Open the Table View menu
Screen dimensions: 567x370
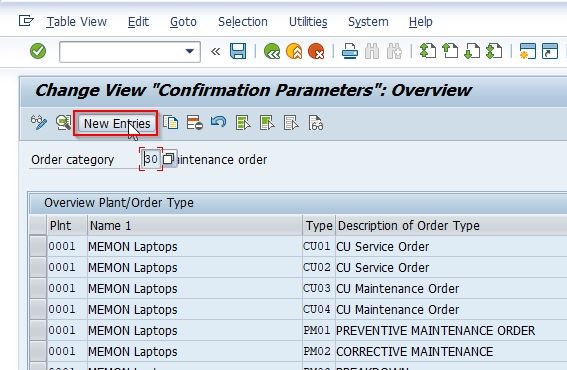76,22
